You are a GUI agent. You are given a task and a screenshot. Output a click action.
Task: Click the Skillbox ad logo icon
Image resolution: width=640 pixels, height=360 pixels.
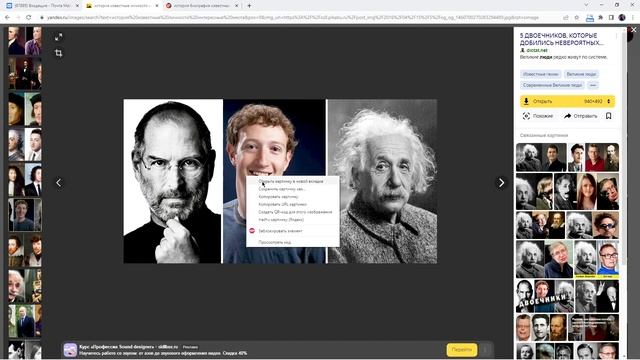70,350
